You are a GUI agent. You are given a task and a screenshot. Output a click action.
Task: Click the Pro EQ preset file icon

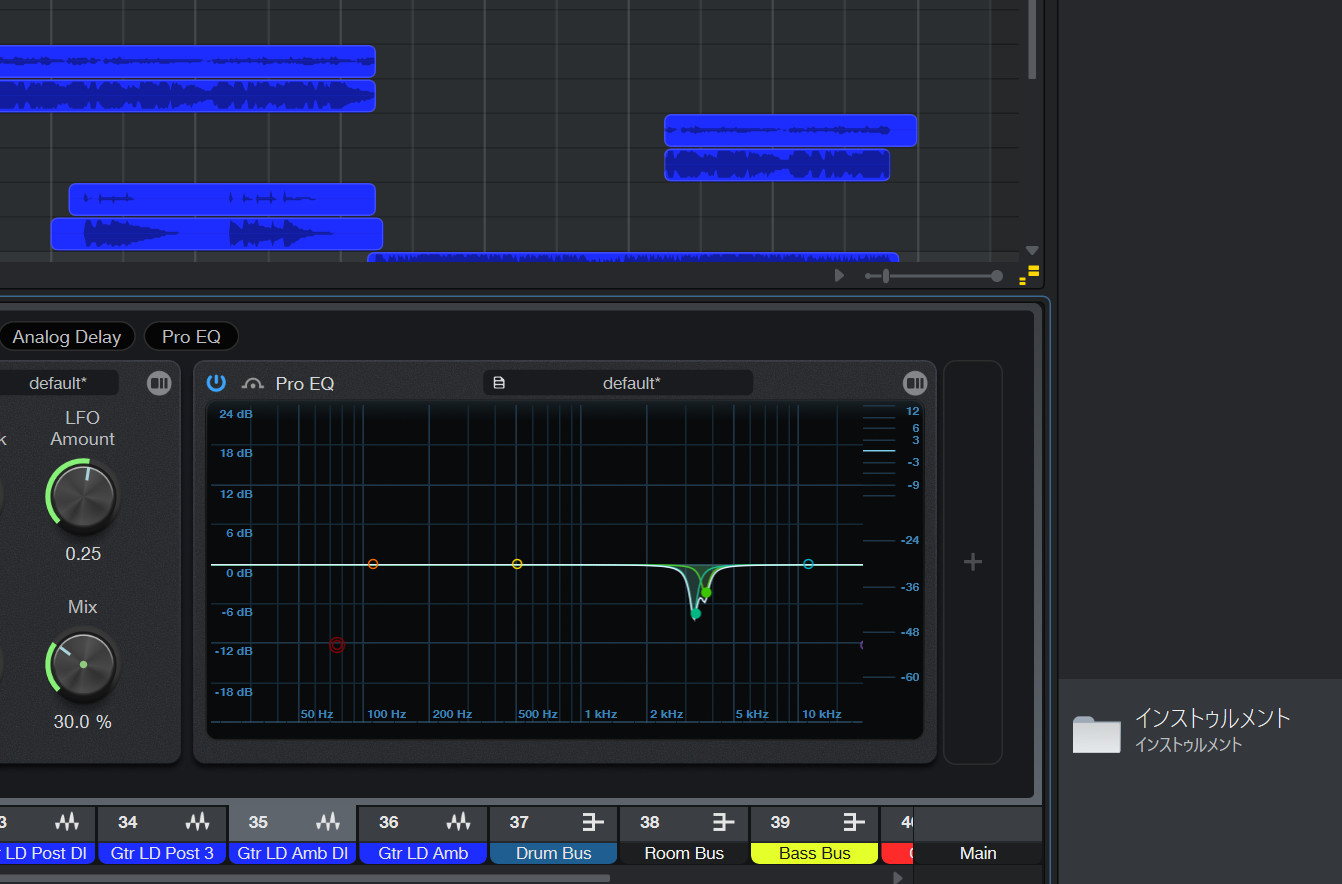(499, 383)
